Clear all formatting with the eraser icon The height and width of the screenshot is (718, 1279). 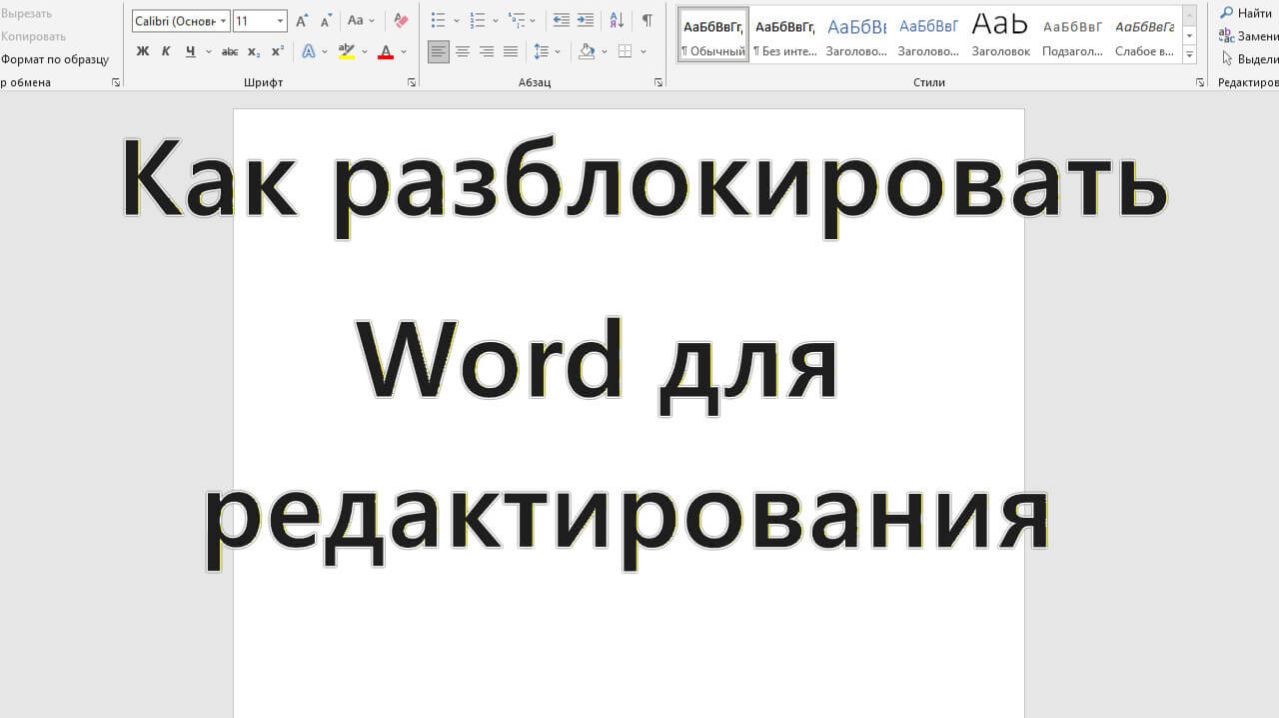coord(401,20)
